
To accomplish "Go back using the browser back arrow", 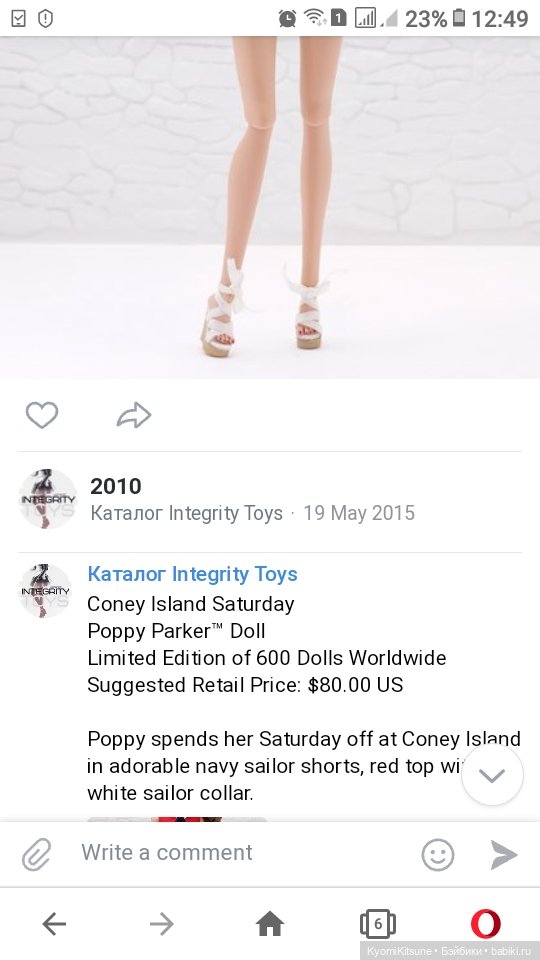I will 54,923.
